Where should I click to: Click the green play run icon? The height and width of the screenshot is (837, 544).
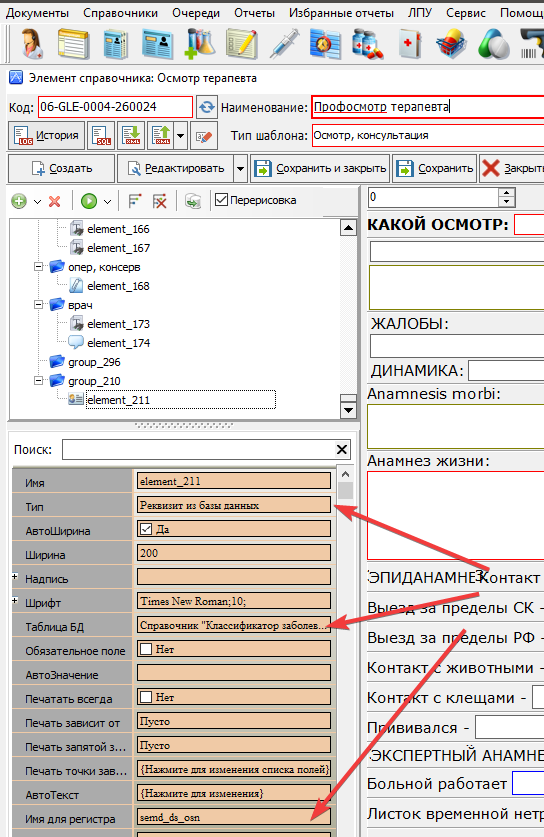pos(89,201)
